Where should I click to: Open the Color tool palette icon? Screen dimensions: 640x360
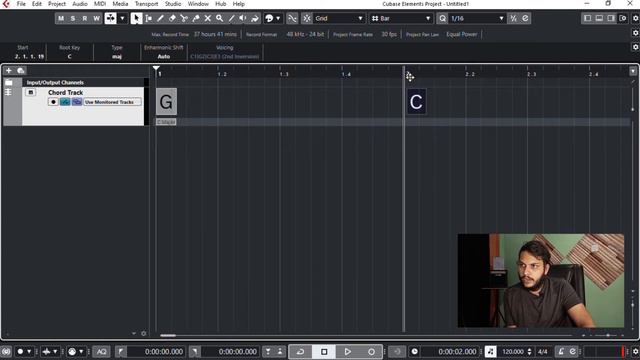pos(269,18)
